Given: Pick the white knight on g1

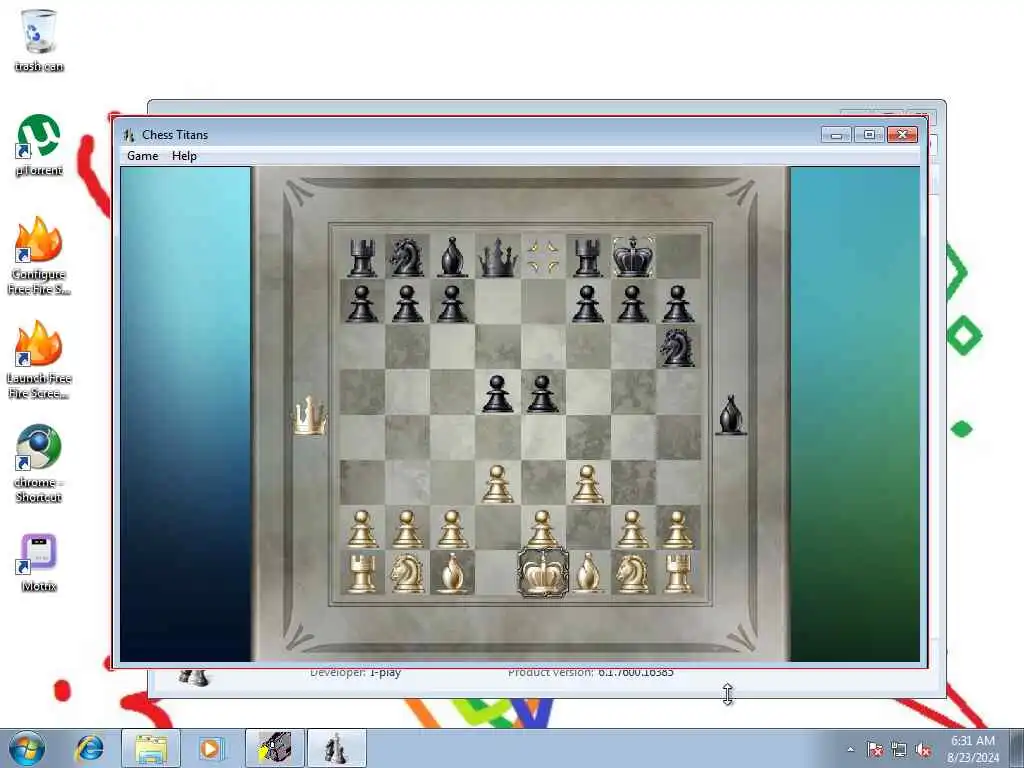Looking at the screenshot, I should pyautogui.click(x=632, y=573).
